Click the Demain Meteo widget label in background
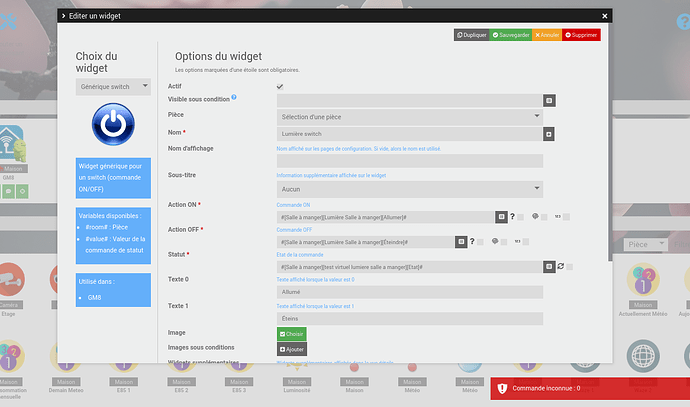 click(x=66, y=390)
